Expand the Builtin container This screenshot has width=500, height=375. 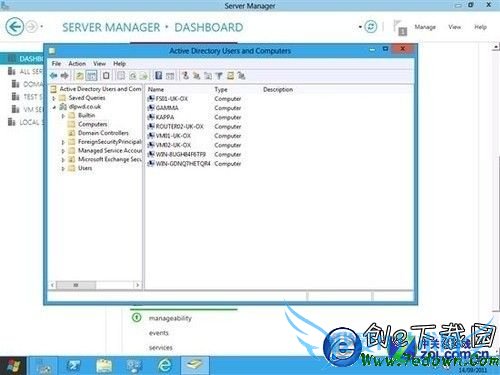63,116
